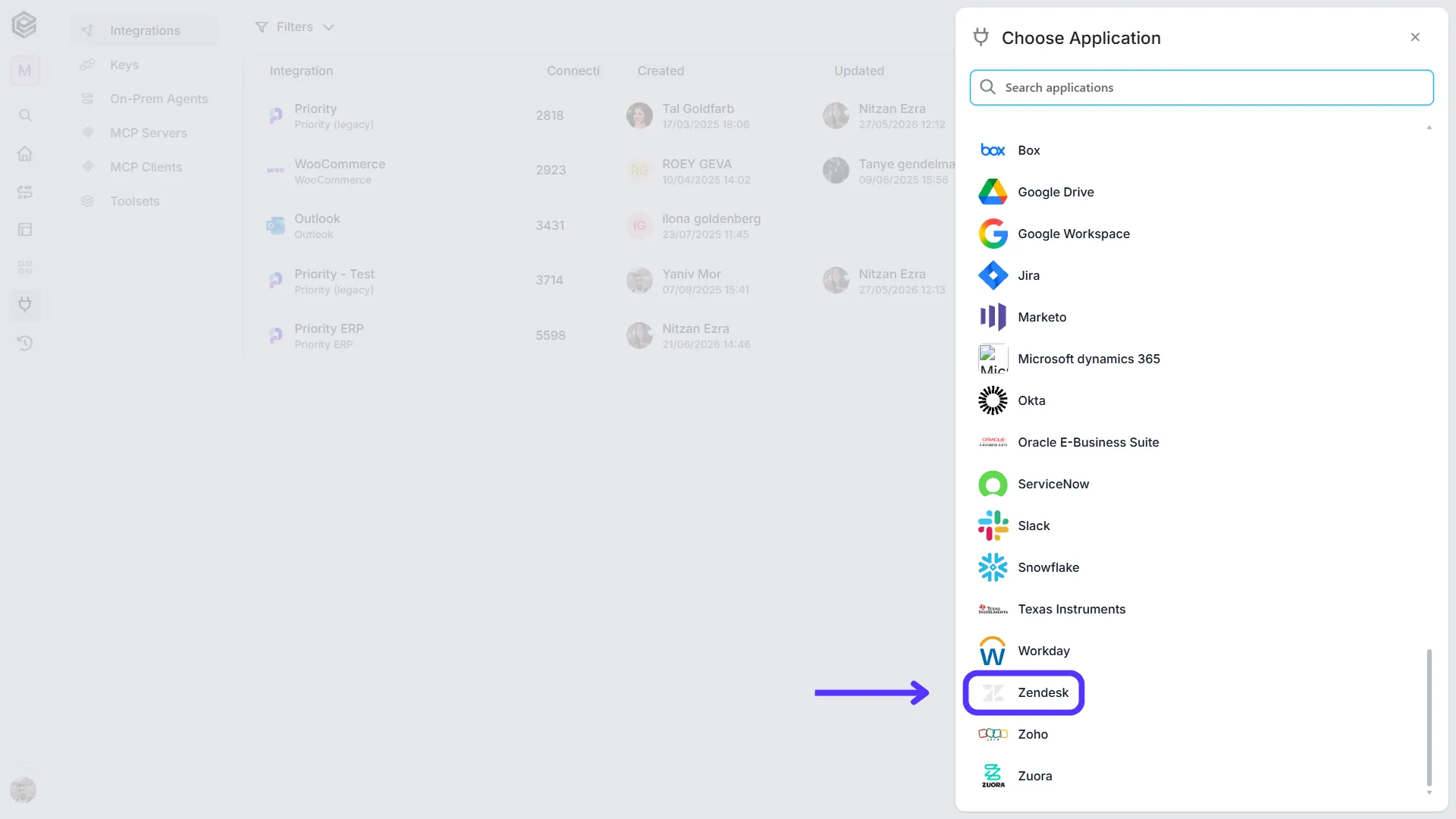The height and width of the screenshot is (819, 1456).
Task: Open user profile avatar at bottom left
Action: coord(24,789)
